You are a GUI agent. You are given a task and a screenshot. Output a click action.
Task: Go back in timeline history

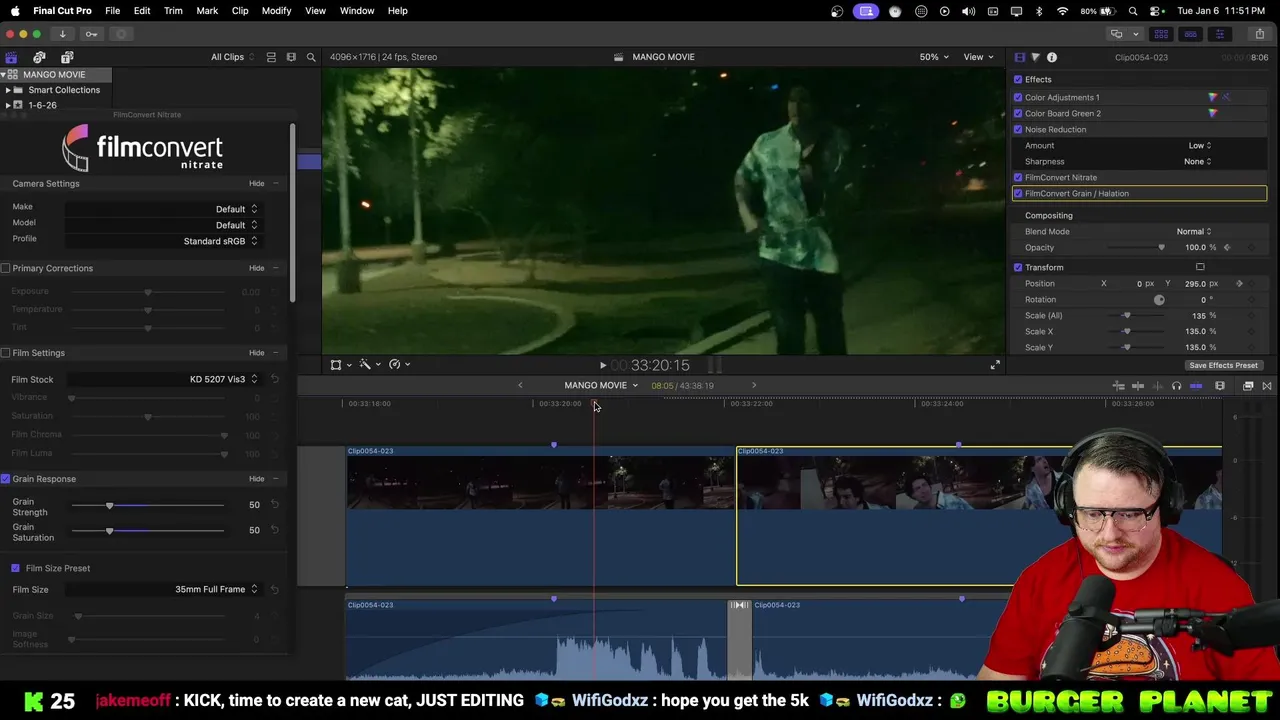pos(520,386)
